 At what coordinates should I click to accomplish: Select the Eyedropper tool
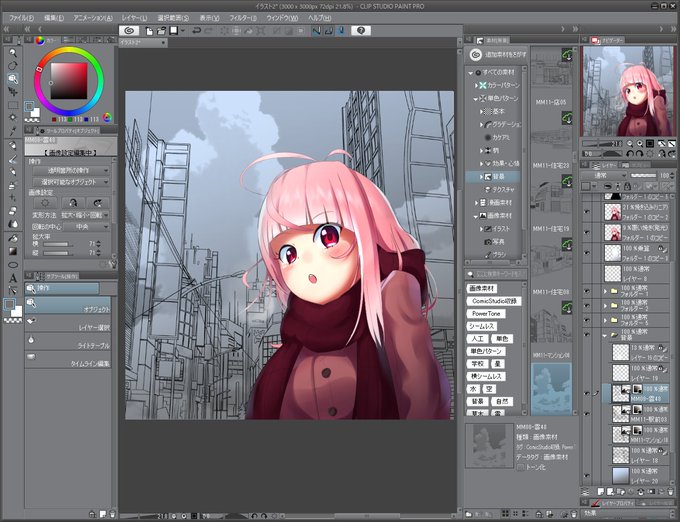[13, 131]
